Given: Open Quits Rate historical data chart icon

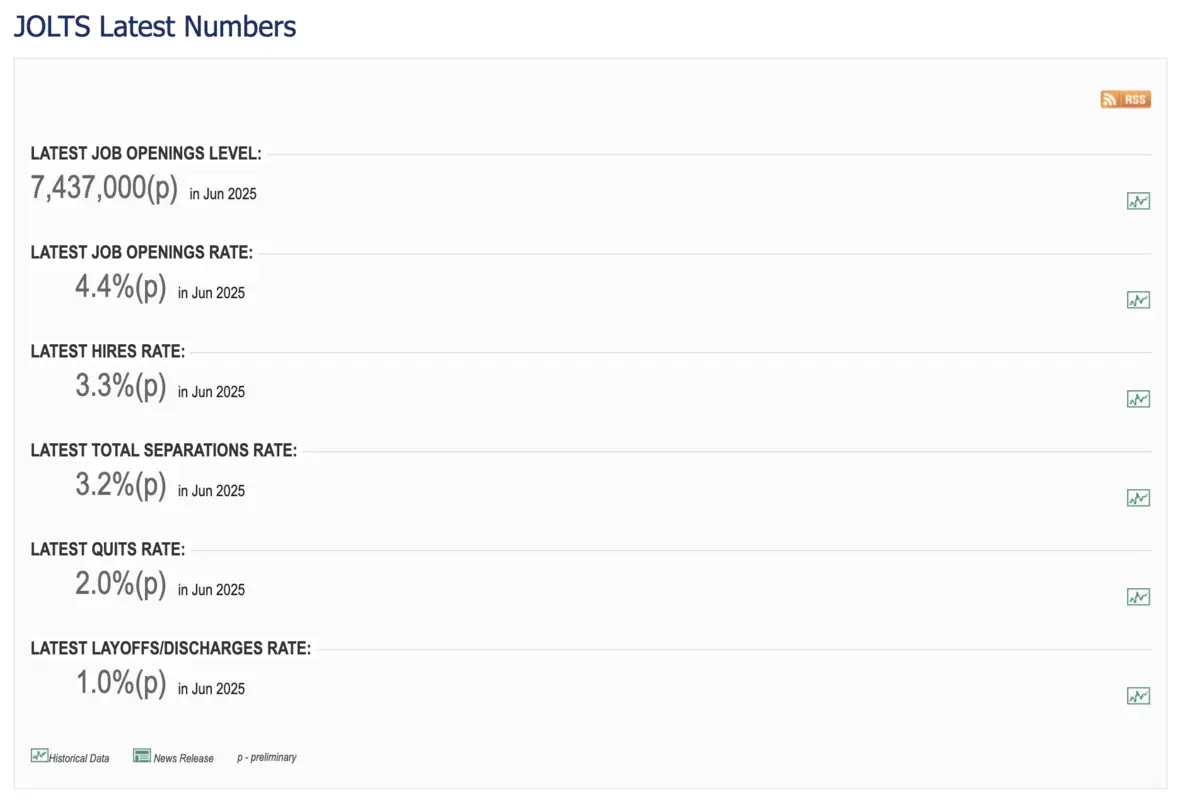Looking at the screenshot, I should (1138, 596).
